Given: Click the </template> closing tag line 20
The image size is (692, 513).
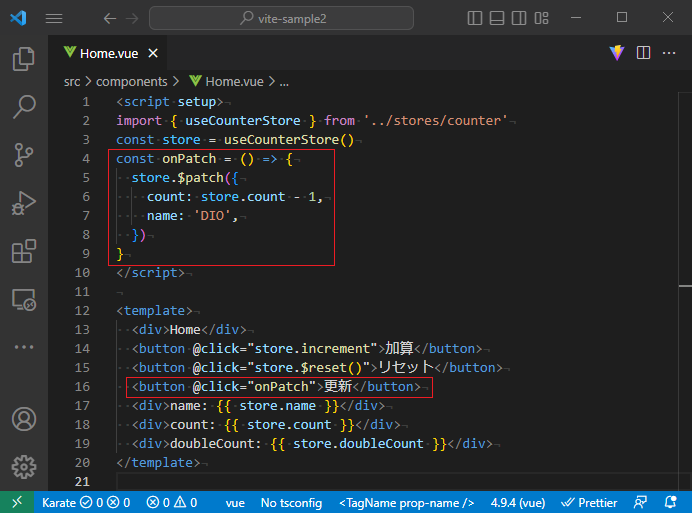Looking at the screenshot, I should coord(158,462).
